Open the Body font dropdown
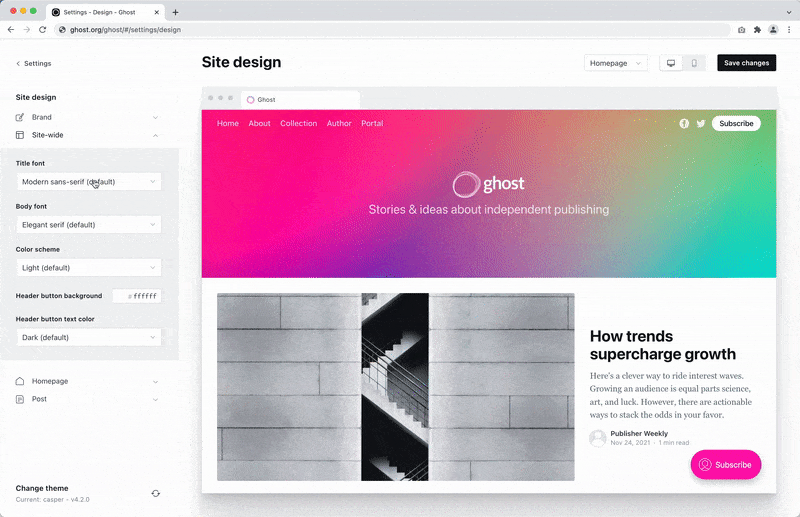This screenshot has height=517, width=800. click(89, 225)
